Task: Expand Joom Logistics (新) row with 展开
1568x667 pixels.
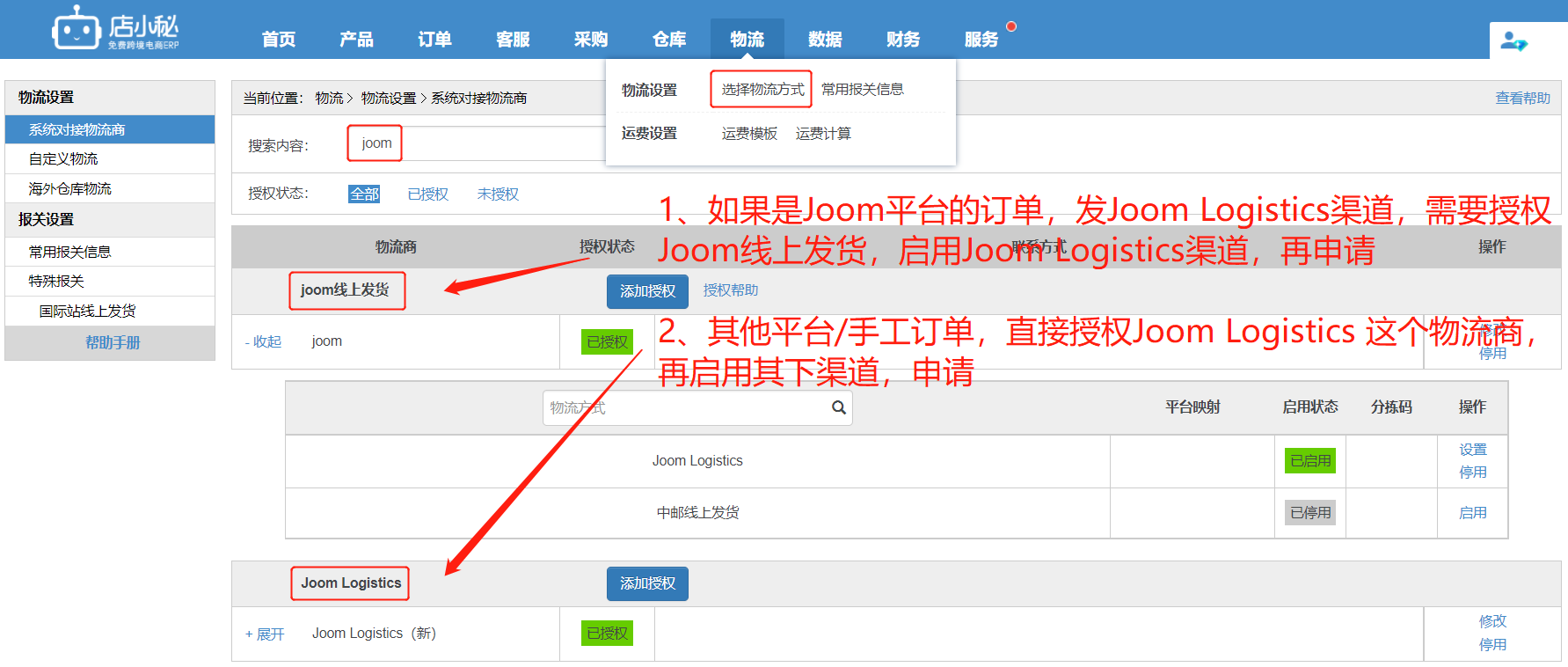Action: pyautogui.click(x=265, y=634)
